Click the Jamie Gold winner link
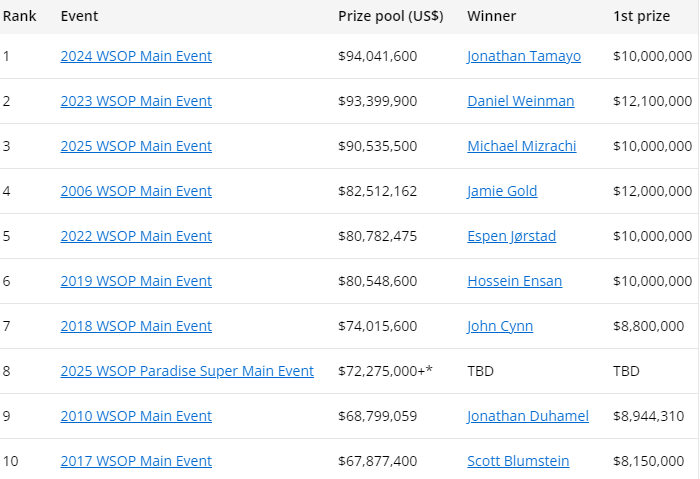 click(502, 191)
